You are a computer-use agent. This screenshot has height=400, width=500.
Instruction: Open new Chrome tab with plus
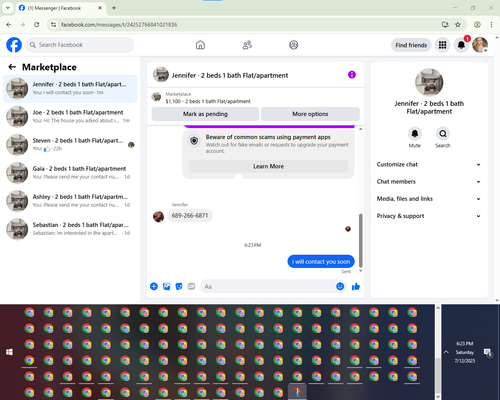click(114, 8)
